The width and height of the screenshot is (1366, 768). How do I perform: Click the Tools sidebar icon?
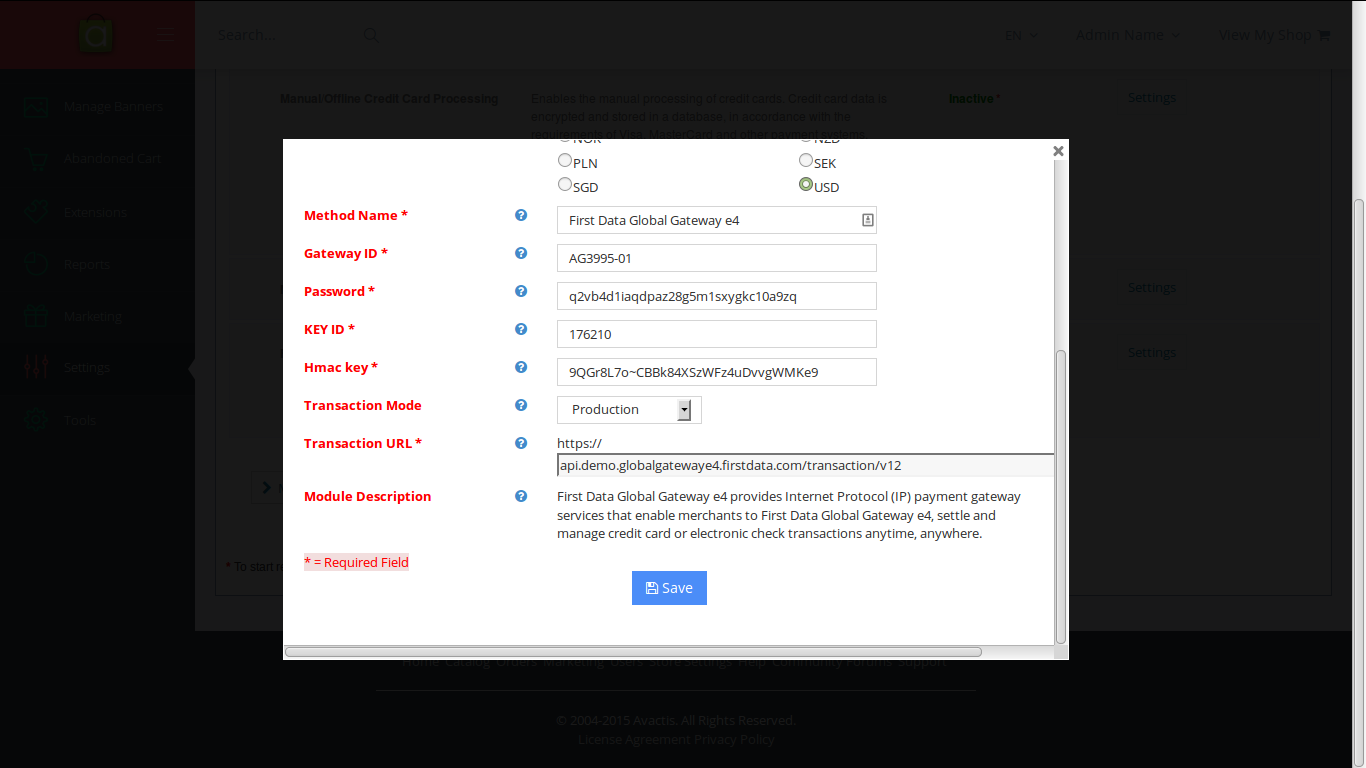point(36,420)
